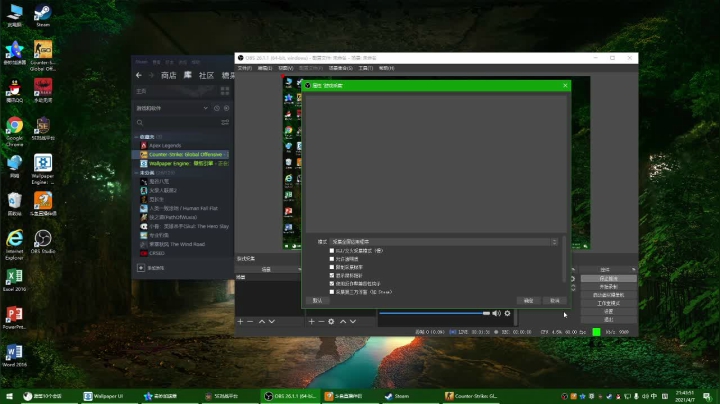Click the Cancel button in properties dialog

(x=555, y=300)
